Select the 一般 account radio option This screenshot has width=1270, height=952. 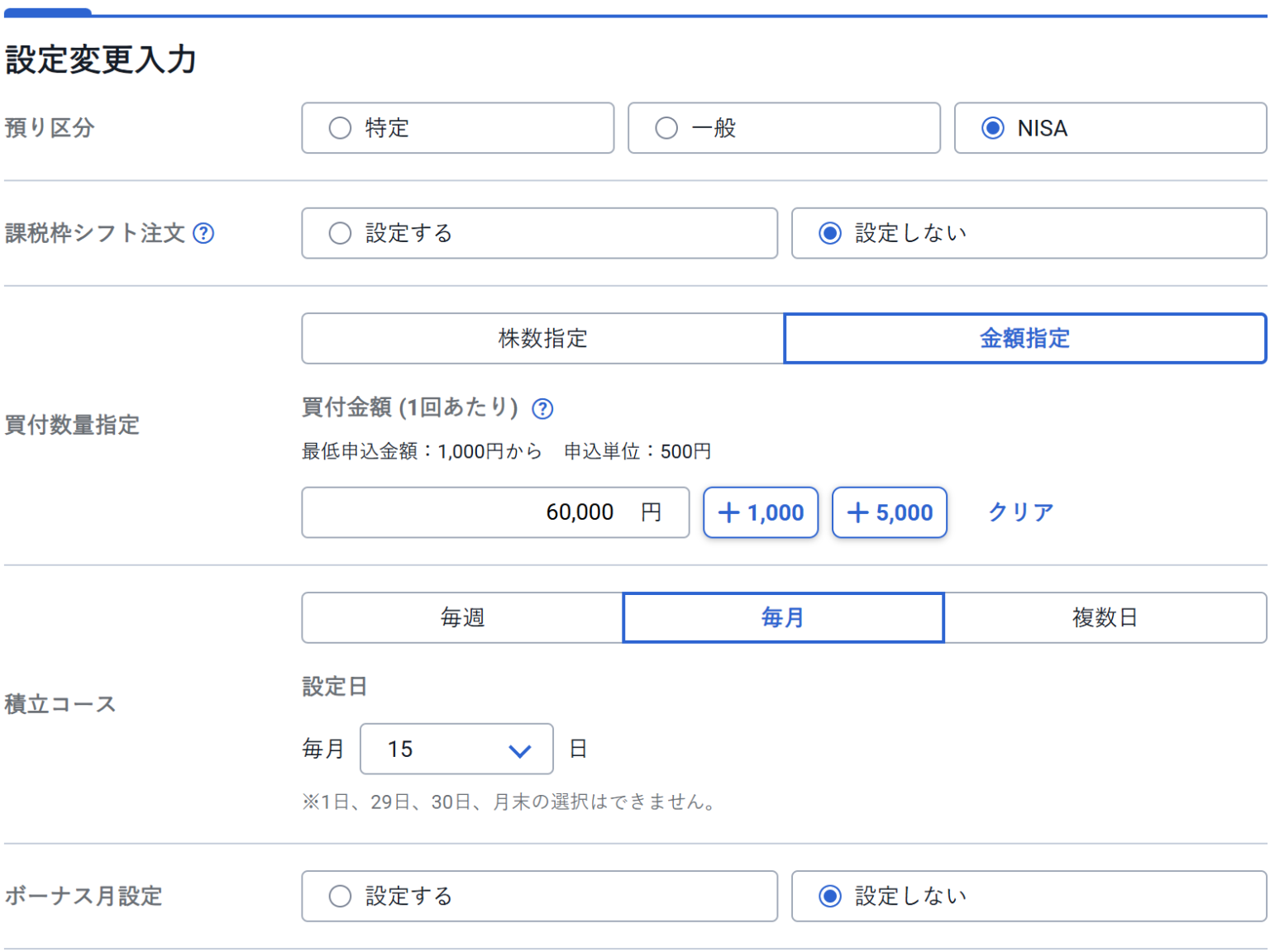783,128
